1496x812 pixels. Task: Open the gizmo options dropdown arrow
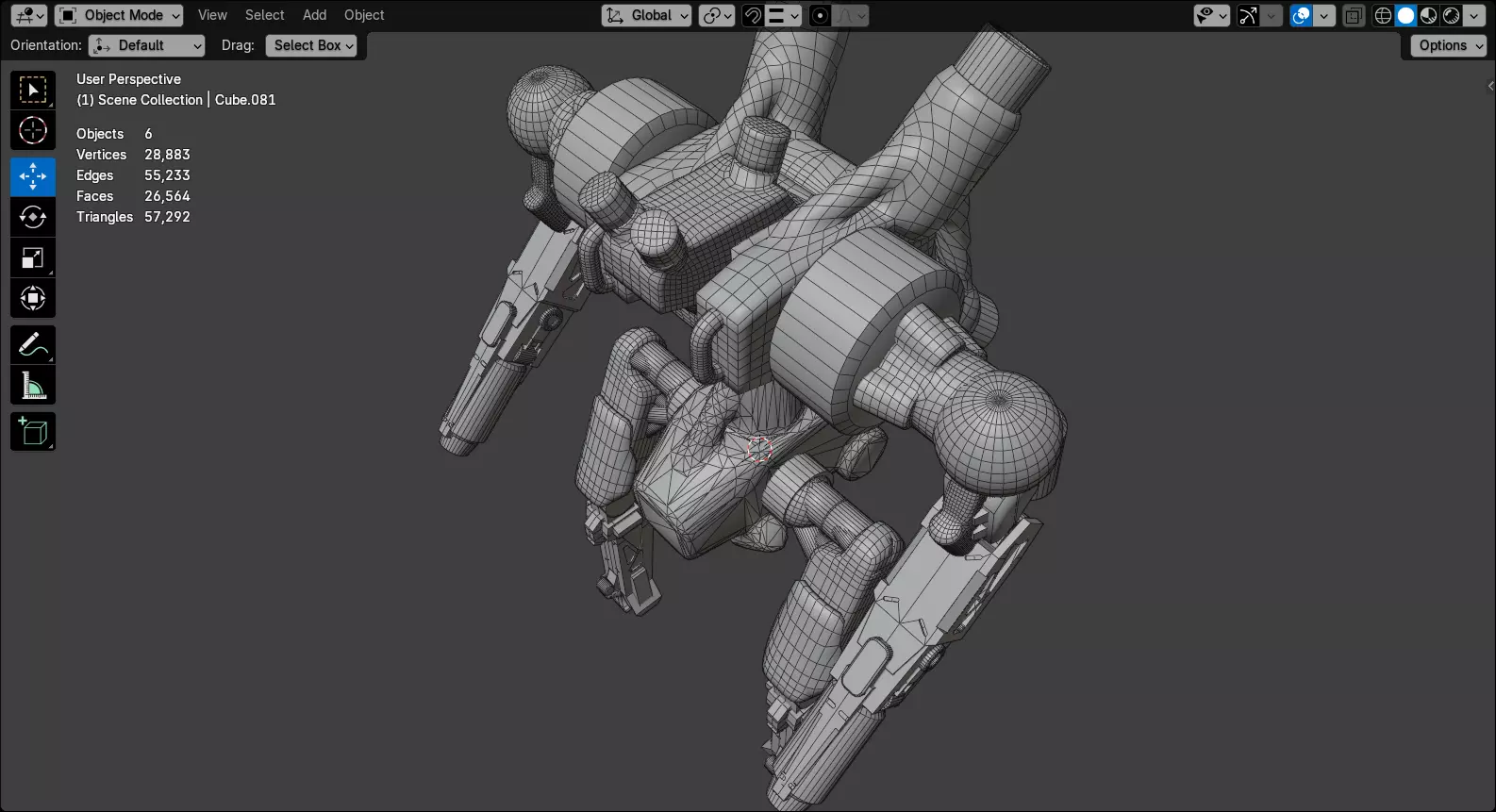pyautogui.click(x=1272, y=15)
